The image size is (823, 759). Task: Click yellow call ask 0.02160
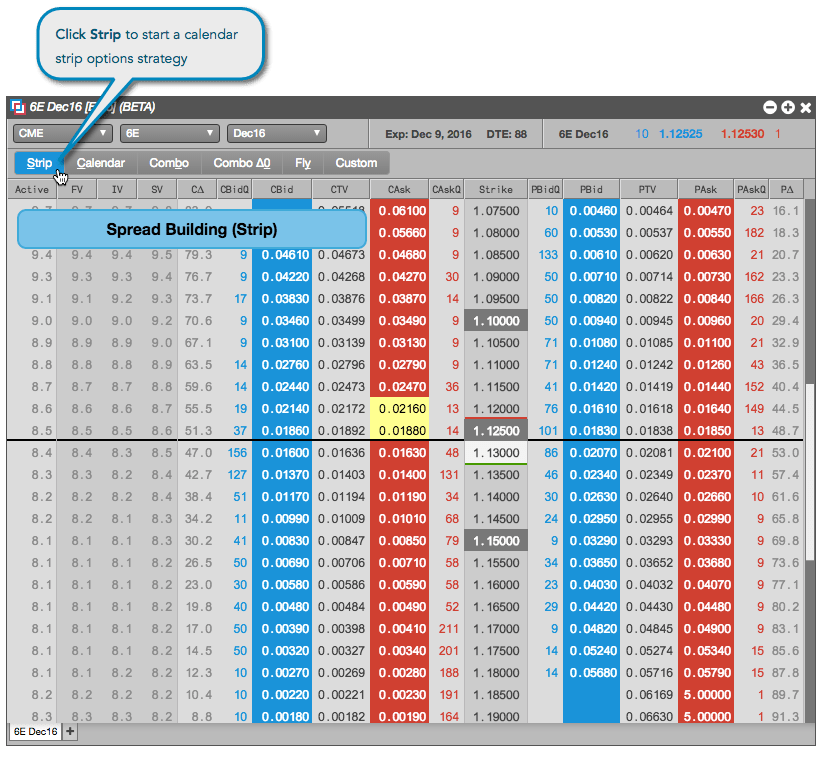[x=400, y=408]
